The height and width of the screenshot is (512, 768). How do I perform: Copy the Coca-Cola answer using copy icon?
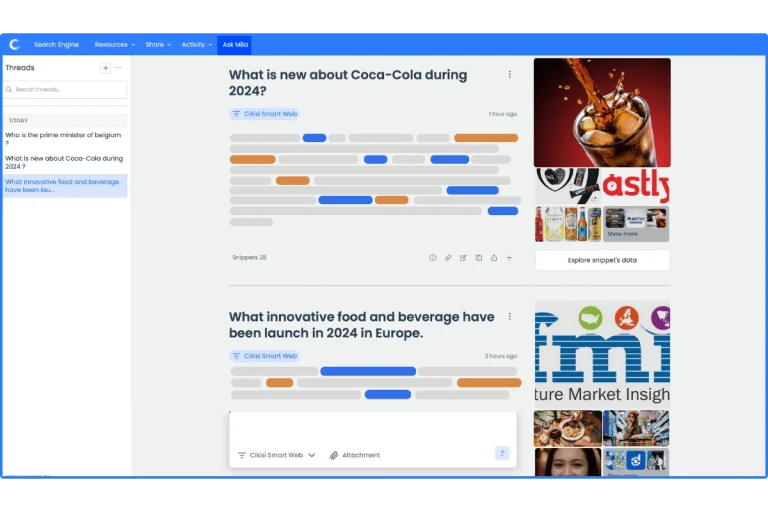[478, 258]
